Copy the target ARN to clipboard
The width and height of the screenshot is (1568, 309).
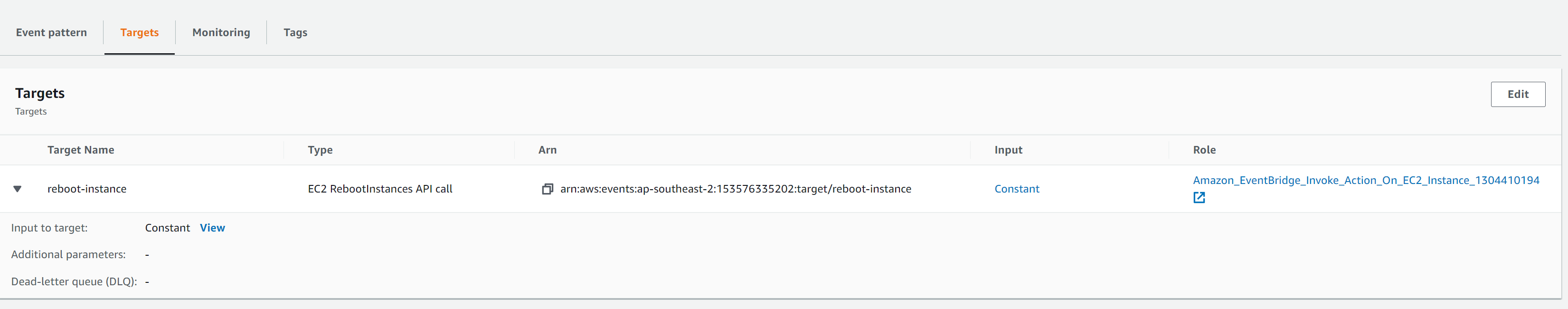pyautogui.click(x=547, y=188)
